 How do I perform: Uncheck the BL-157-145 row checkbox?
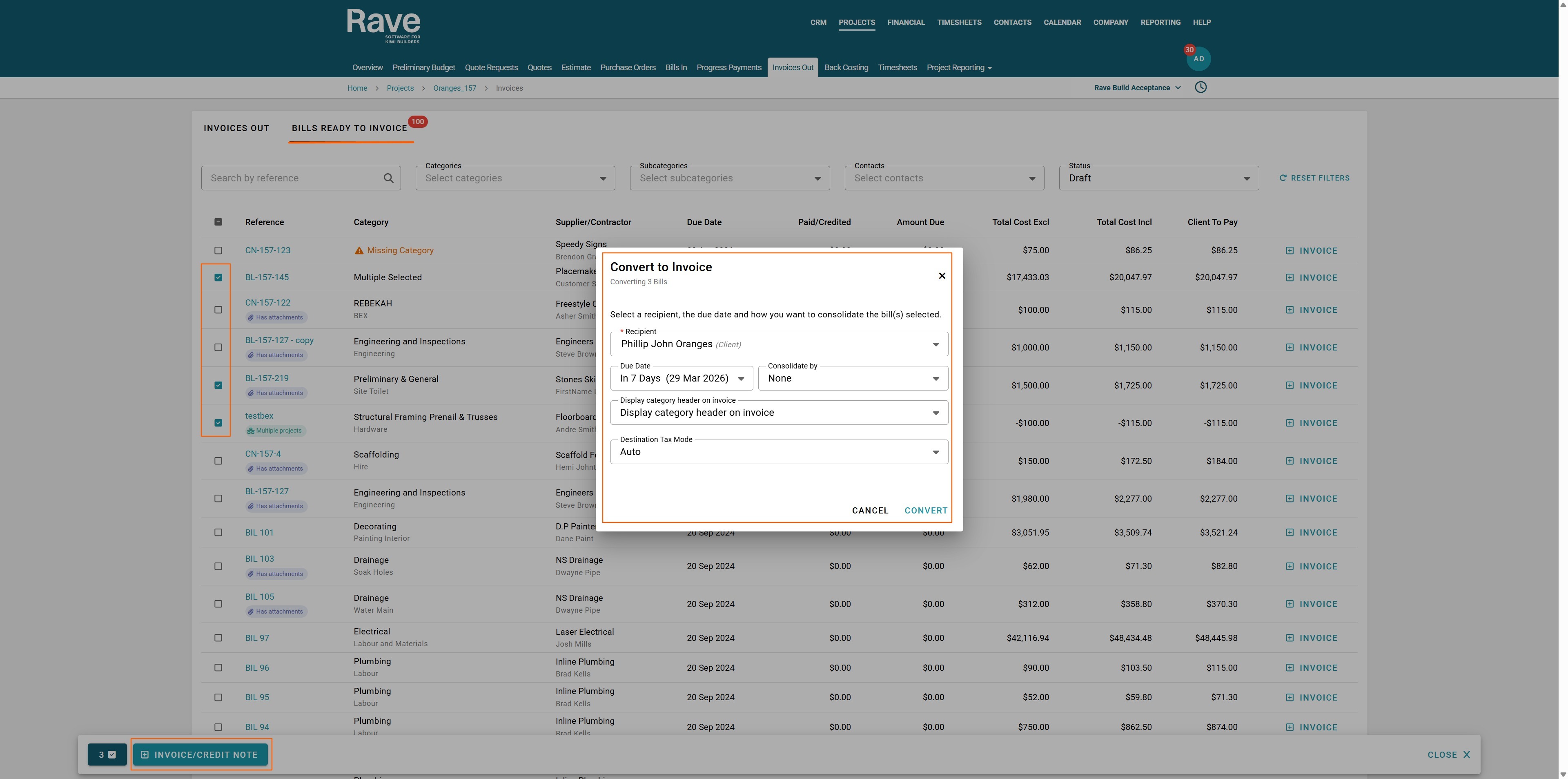tap(218, 277)
